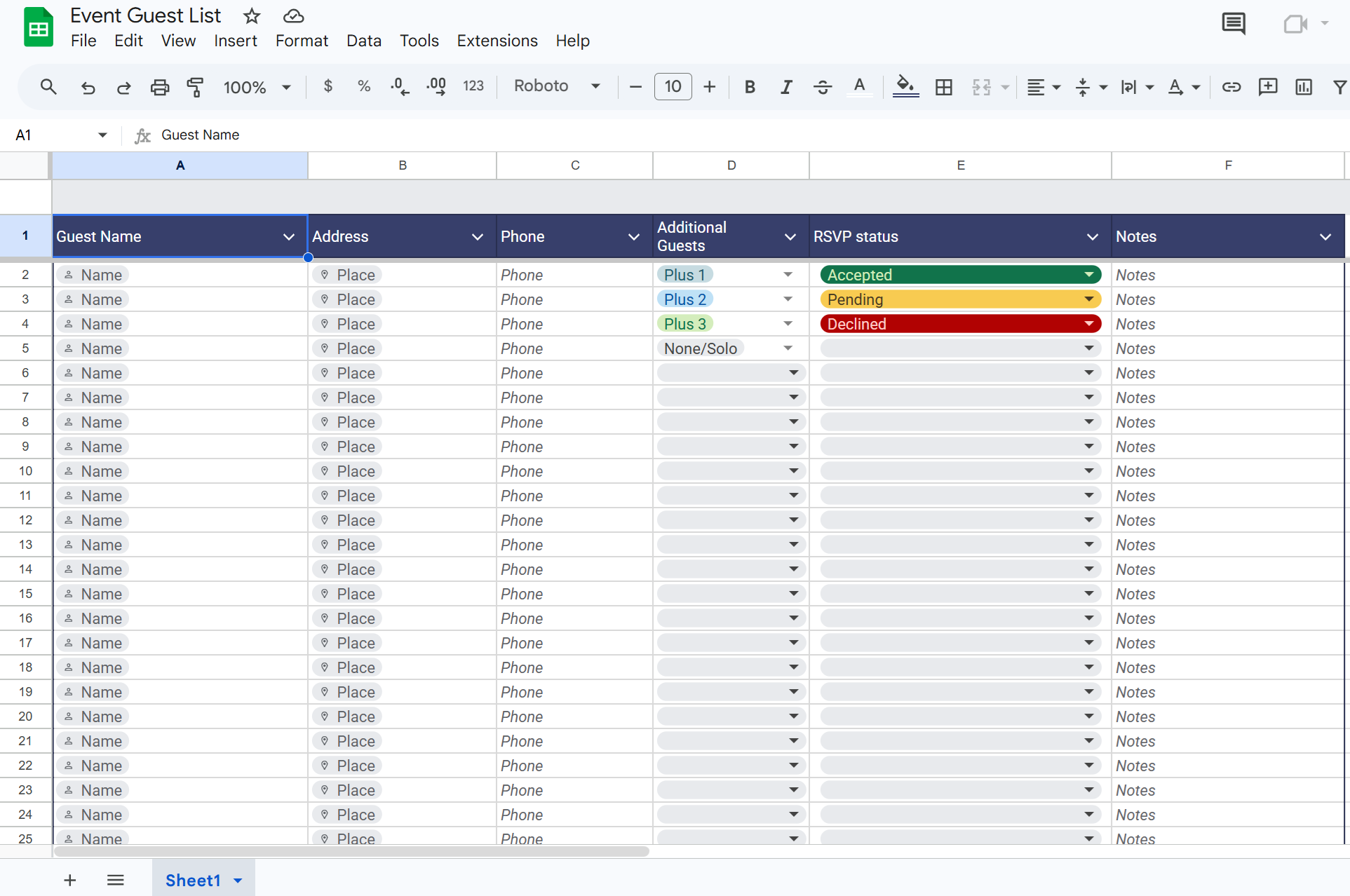Open Guest Name column filter arrow

pos(289,237)
